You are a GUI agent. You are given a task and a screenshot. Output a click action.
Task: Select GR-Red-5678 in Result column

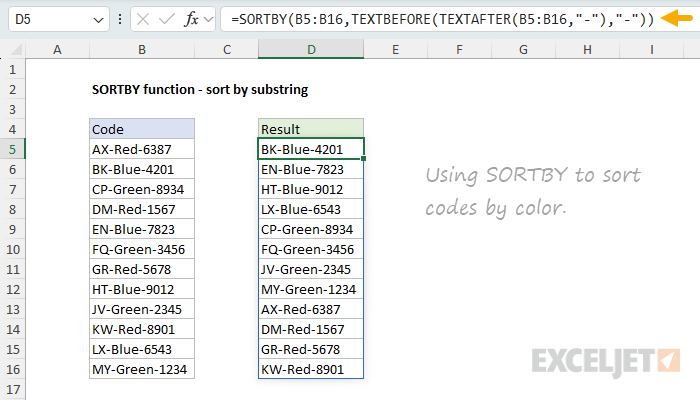click(311, 349)
